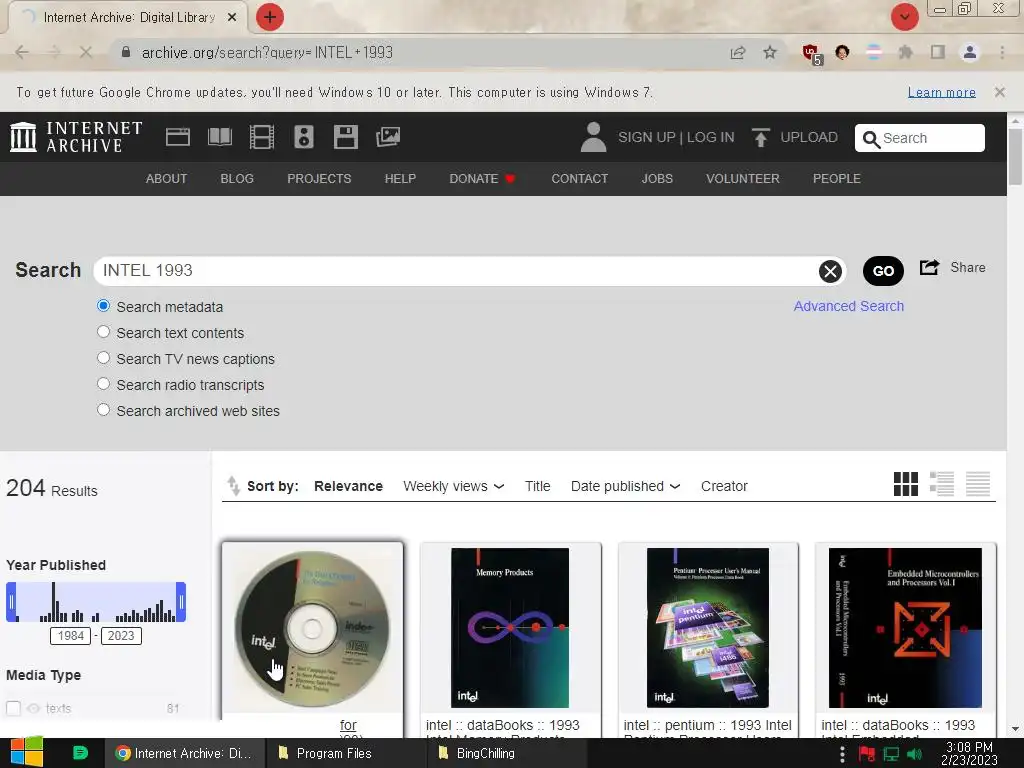Sort results by Relevance
1024x768 pixels.
348,486
